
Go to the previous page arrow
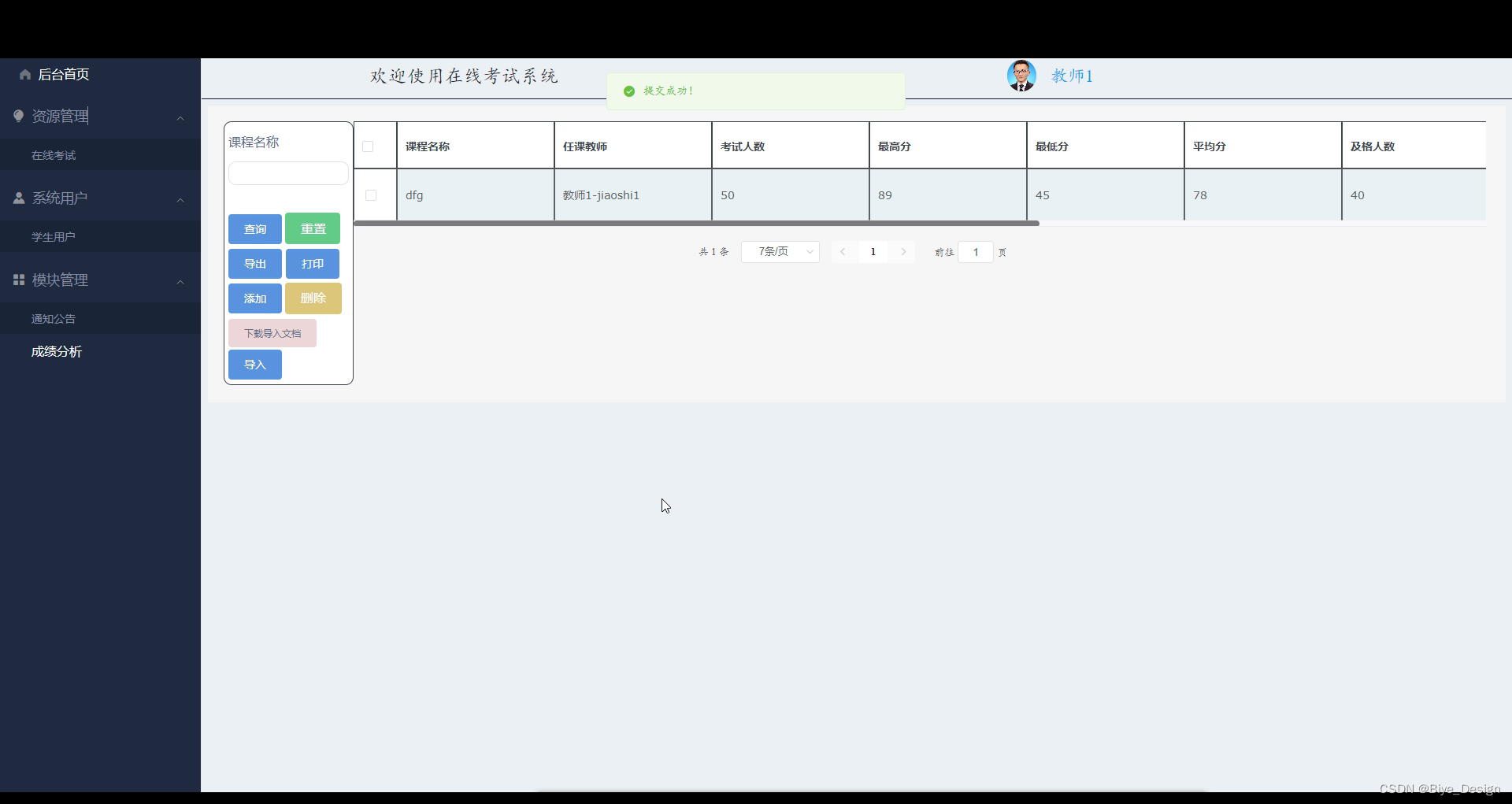click(x=843, y=252)
